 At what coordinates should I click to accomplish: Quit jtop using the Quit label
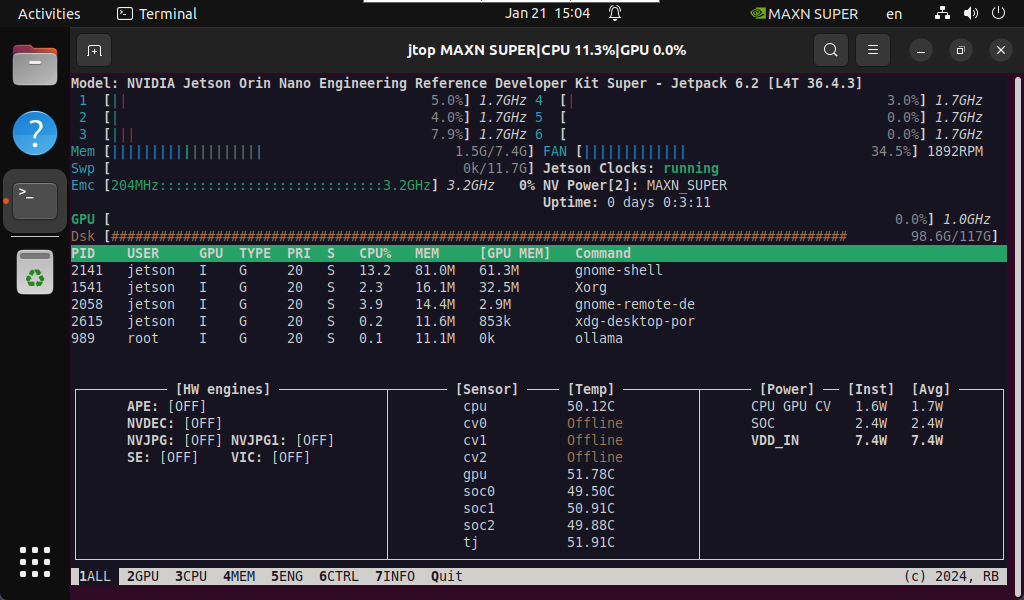(x=446, y=576)
